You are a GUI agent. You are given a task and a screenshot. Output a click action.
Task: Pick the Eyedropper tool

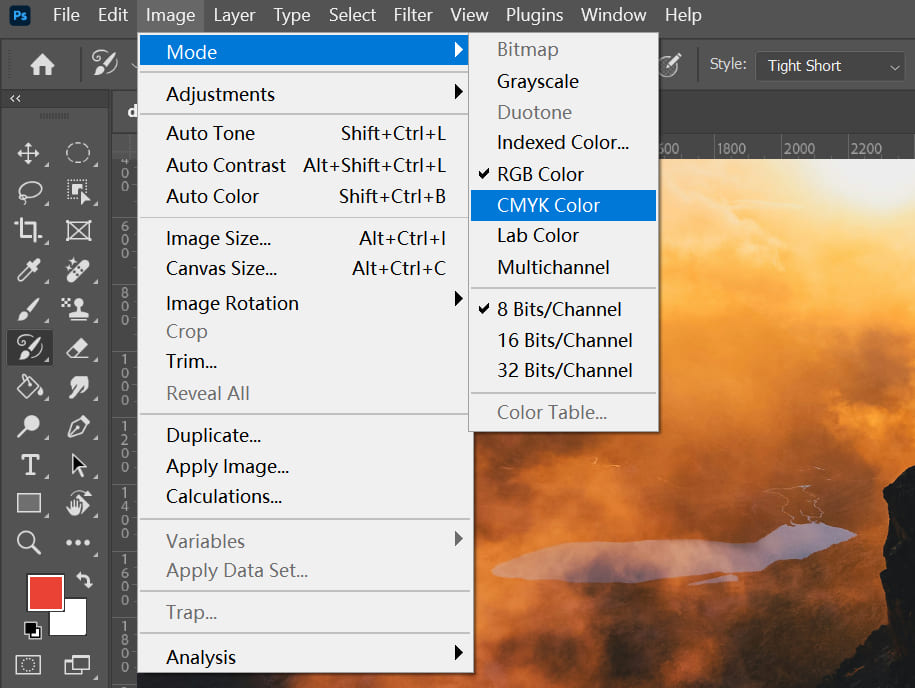coord(29,269)
